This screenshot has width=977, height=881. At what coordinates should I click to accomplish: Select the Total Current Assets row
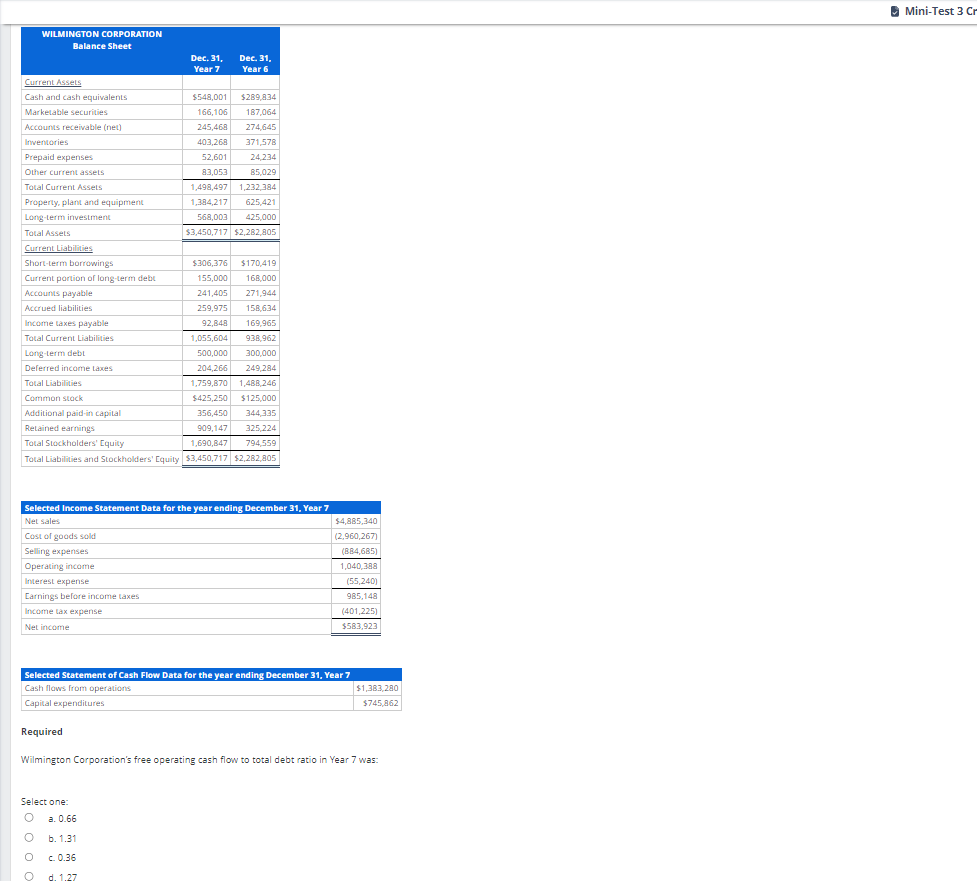point(62,187)
